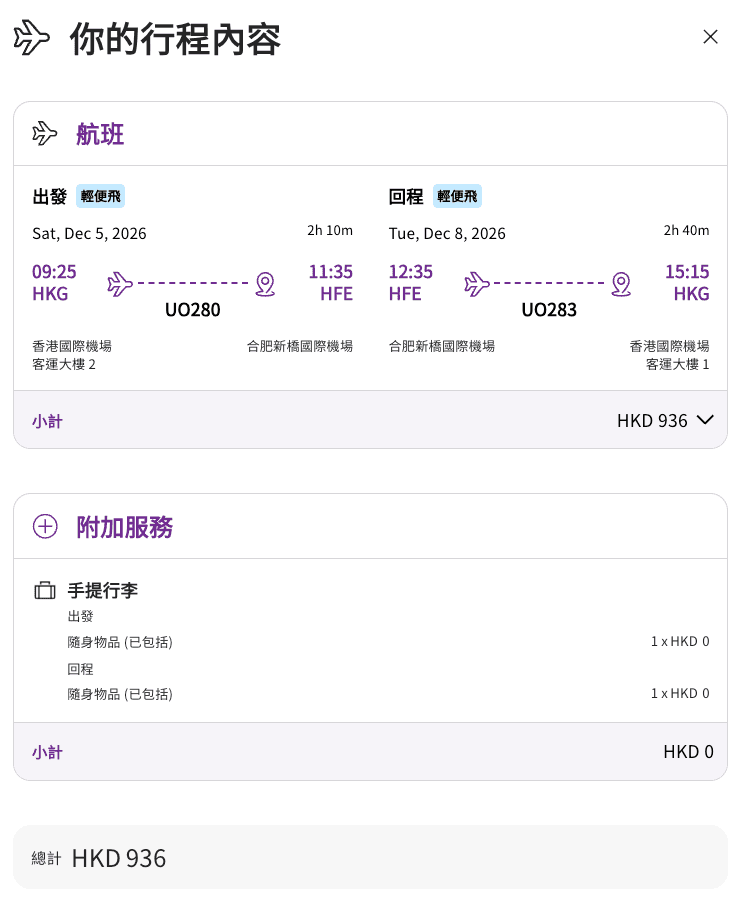748x911 pixels.
Task: Select flight number UO280
Action: click(192, 310)
